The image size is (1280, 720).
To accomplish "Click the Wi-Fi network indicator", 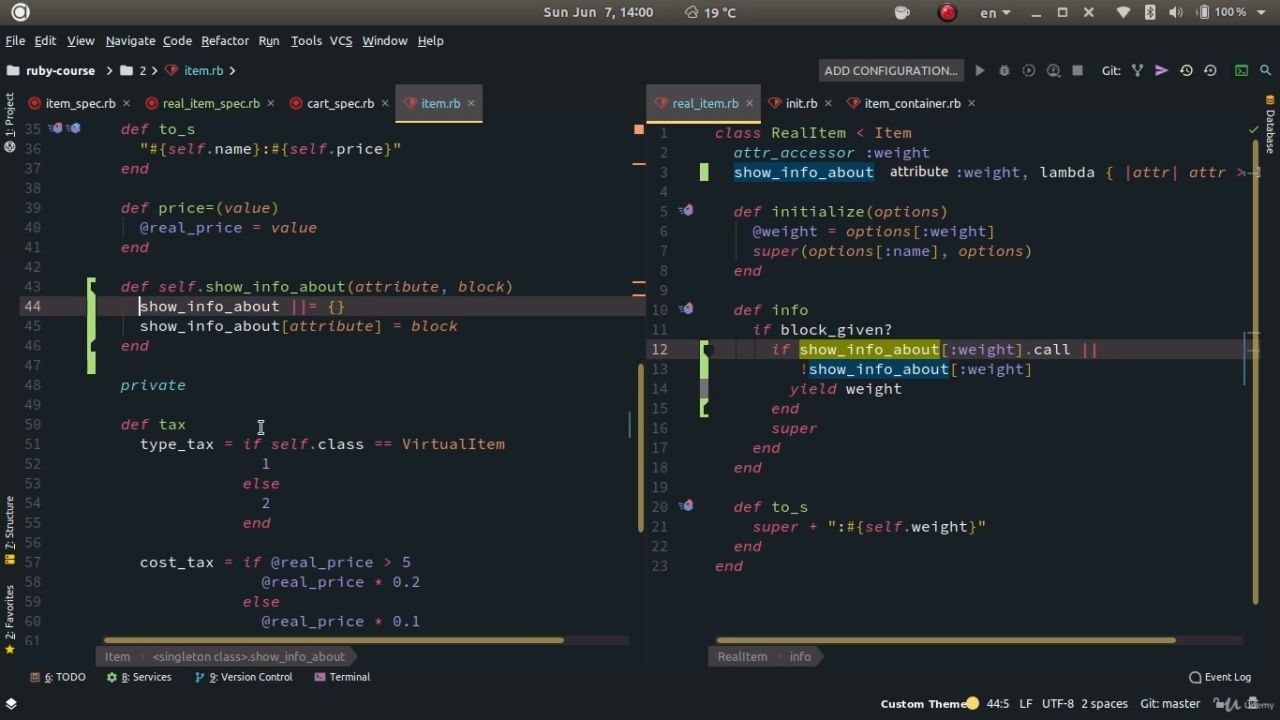I will 1124,13.
